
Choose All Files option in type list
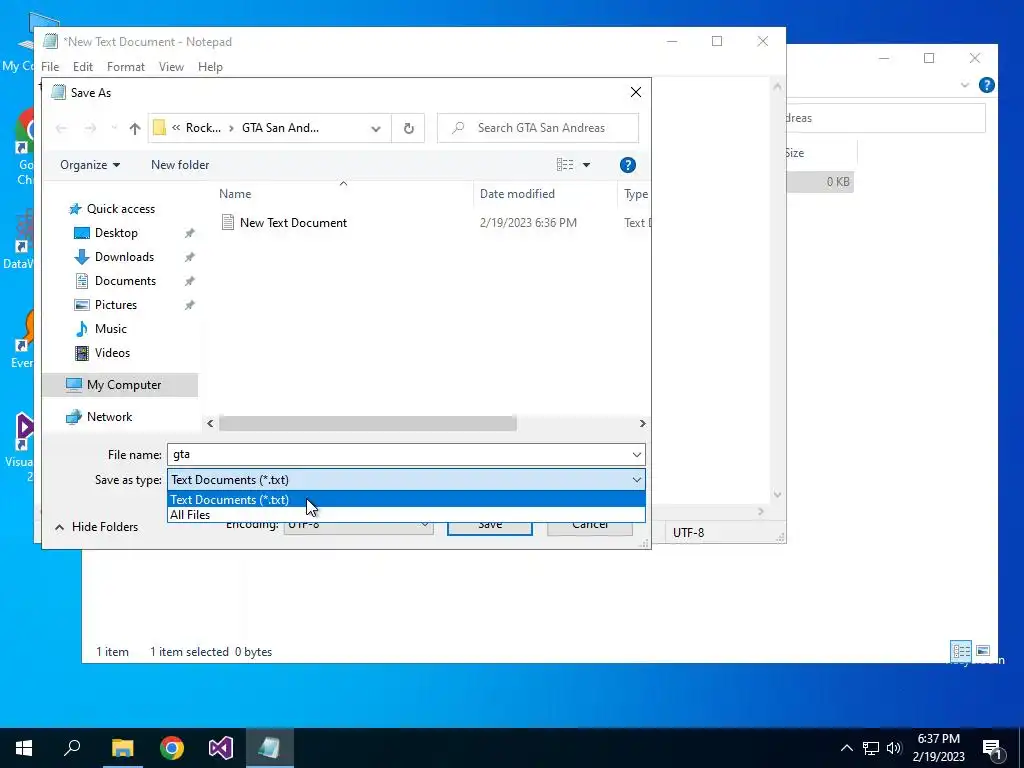click(406, 515)
